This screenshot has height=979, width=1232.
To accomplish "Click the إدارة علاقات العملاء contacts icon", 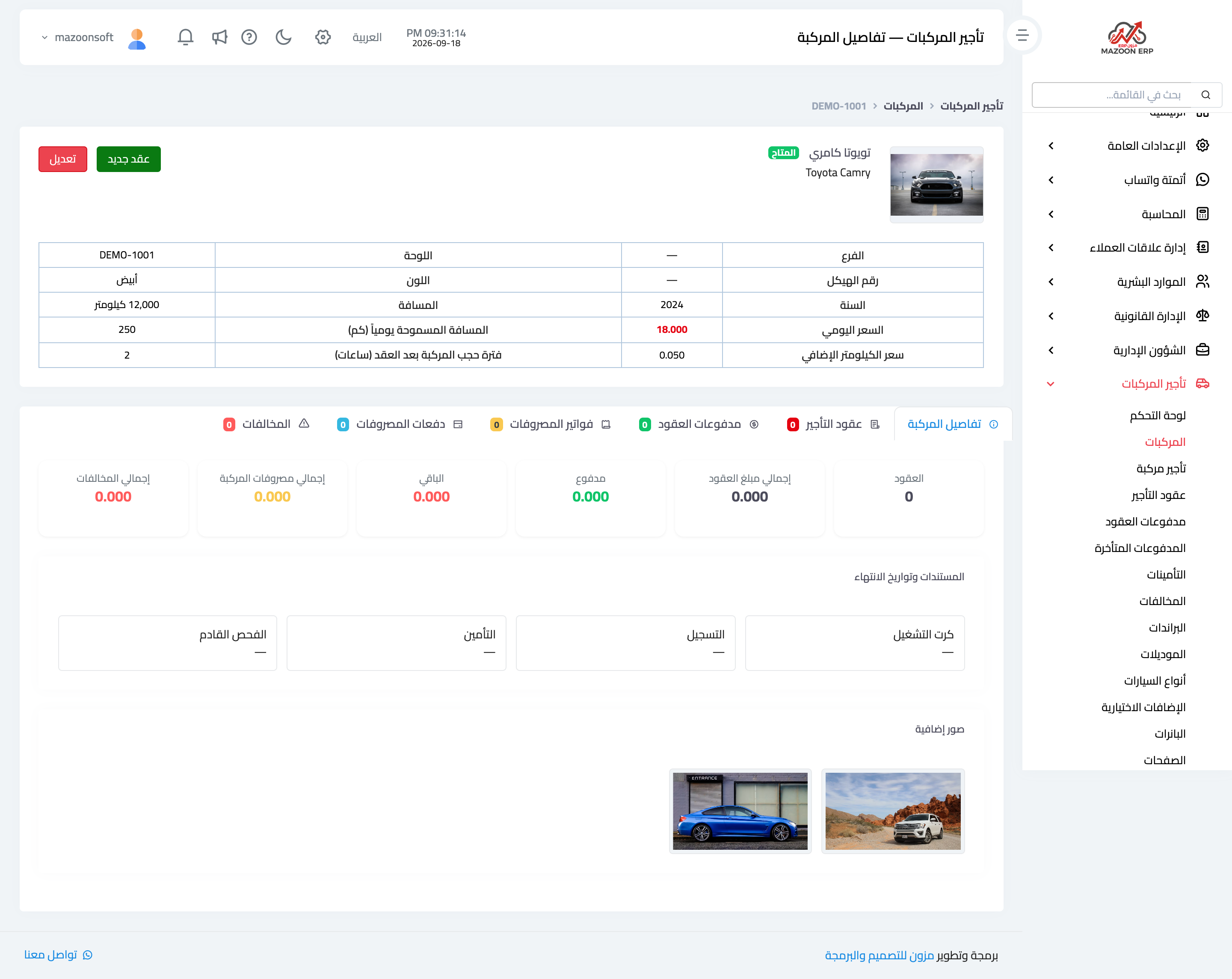I will pyautogui.click(x=1202, y=247).
